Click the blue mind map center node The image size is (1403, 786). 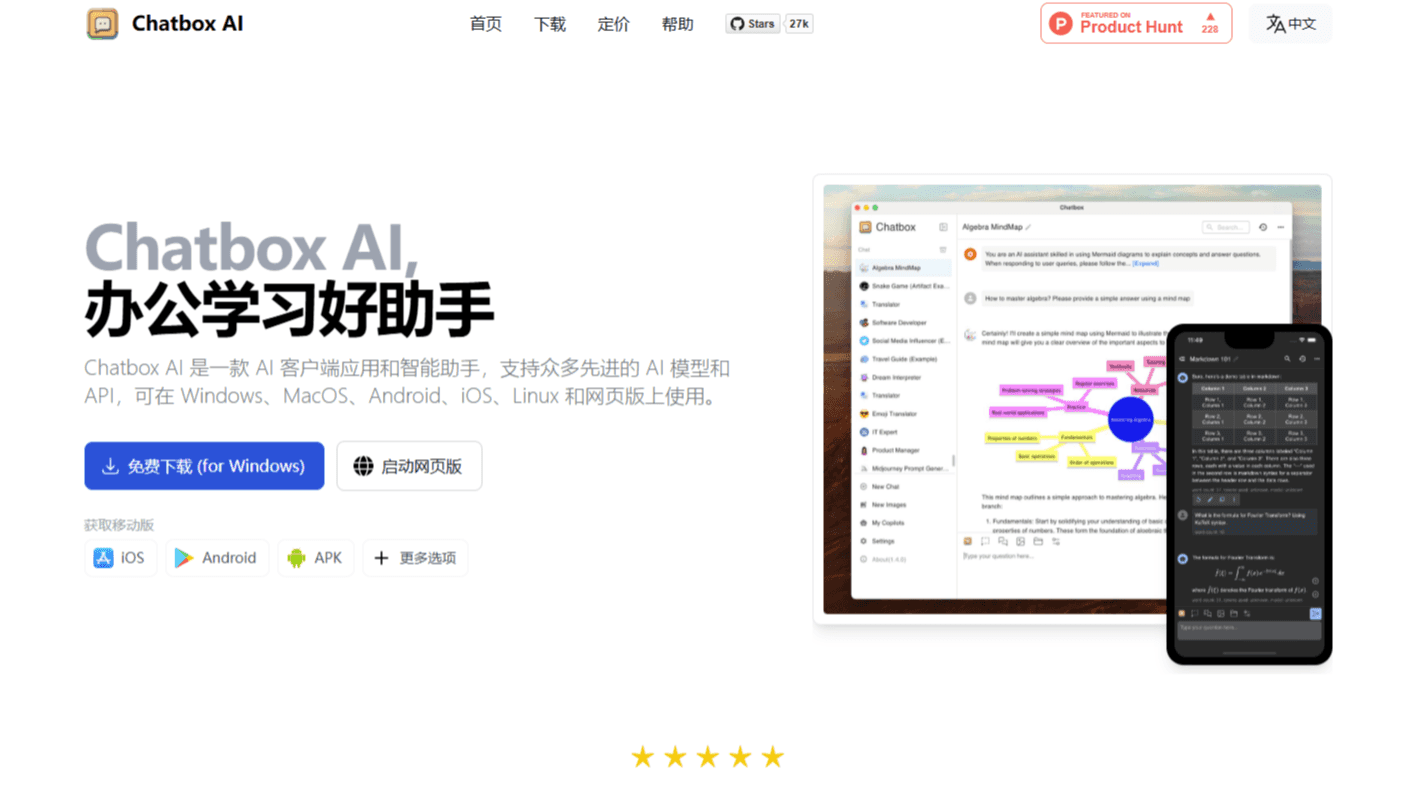point(1131,420)
